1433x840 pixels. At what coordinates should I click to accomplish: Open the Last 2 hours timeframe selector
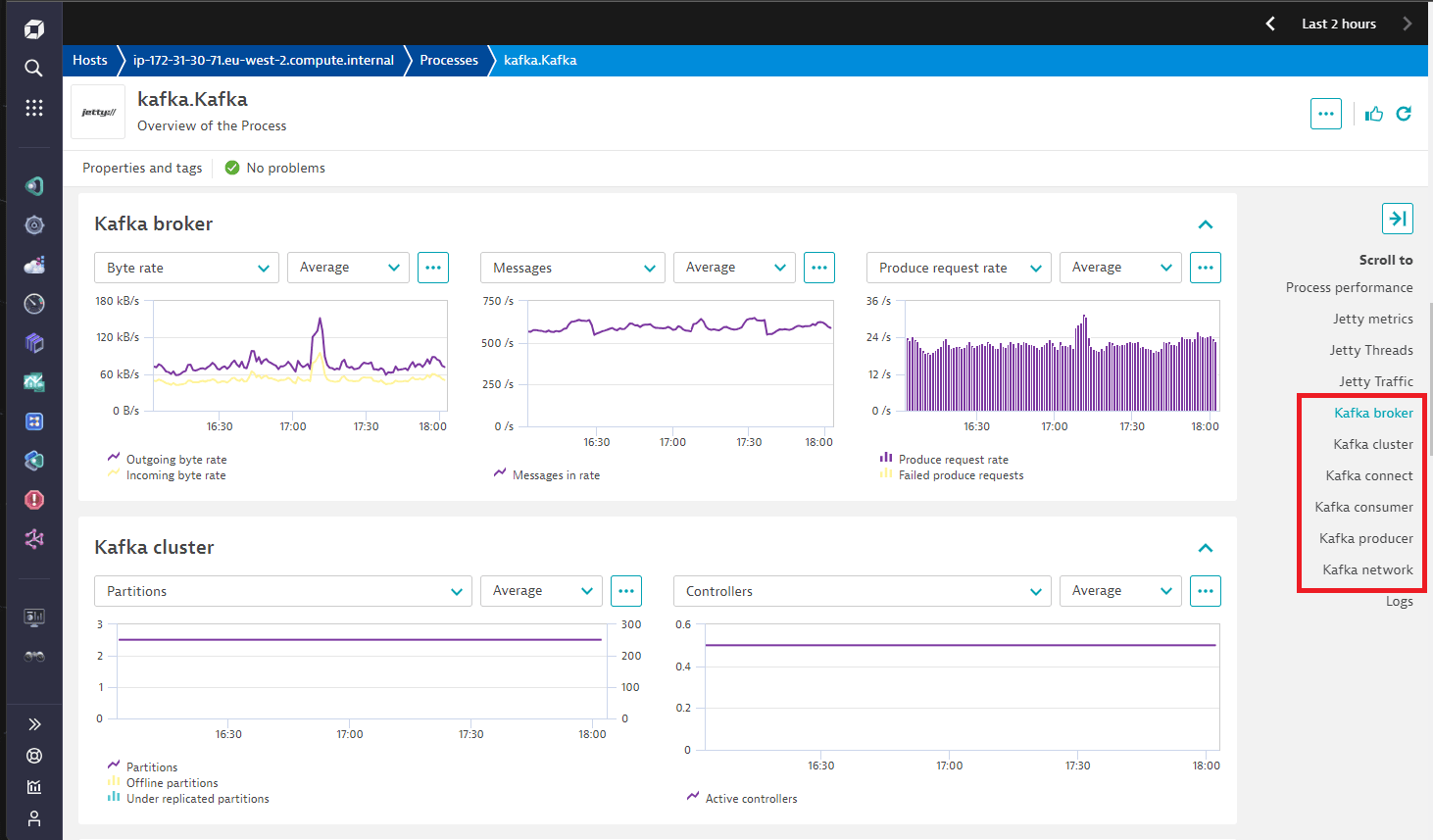1339,24
